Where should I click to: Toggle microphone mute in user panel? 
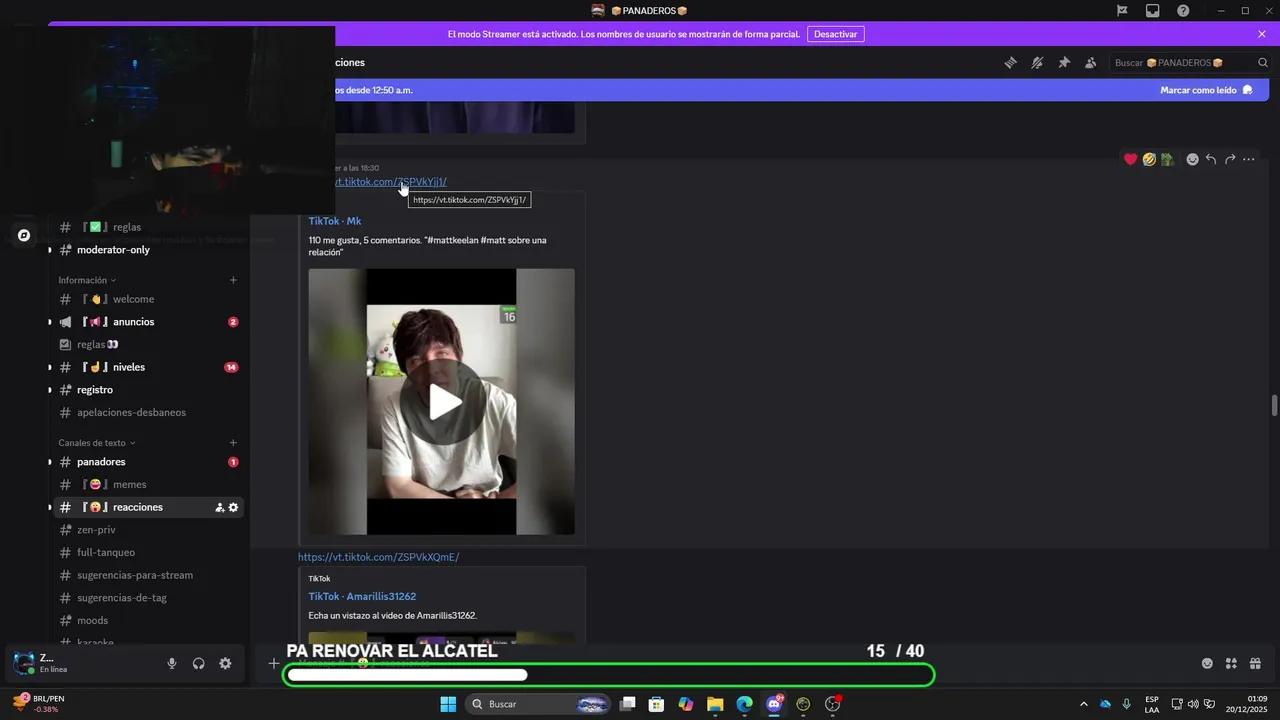point(172,663)
